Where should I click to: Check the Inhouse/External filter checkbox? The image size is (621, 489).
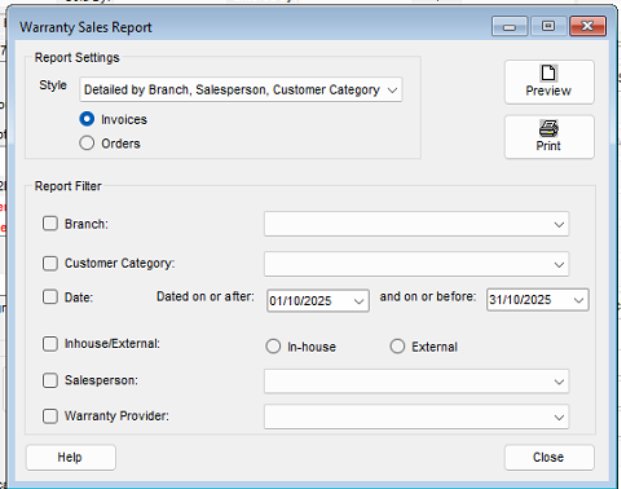[x=50, y=344]
